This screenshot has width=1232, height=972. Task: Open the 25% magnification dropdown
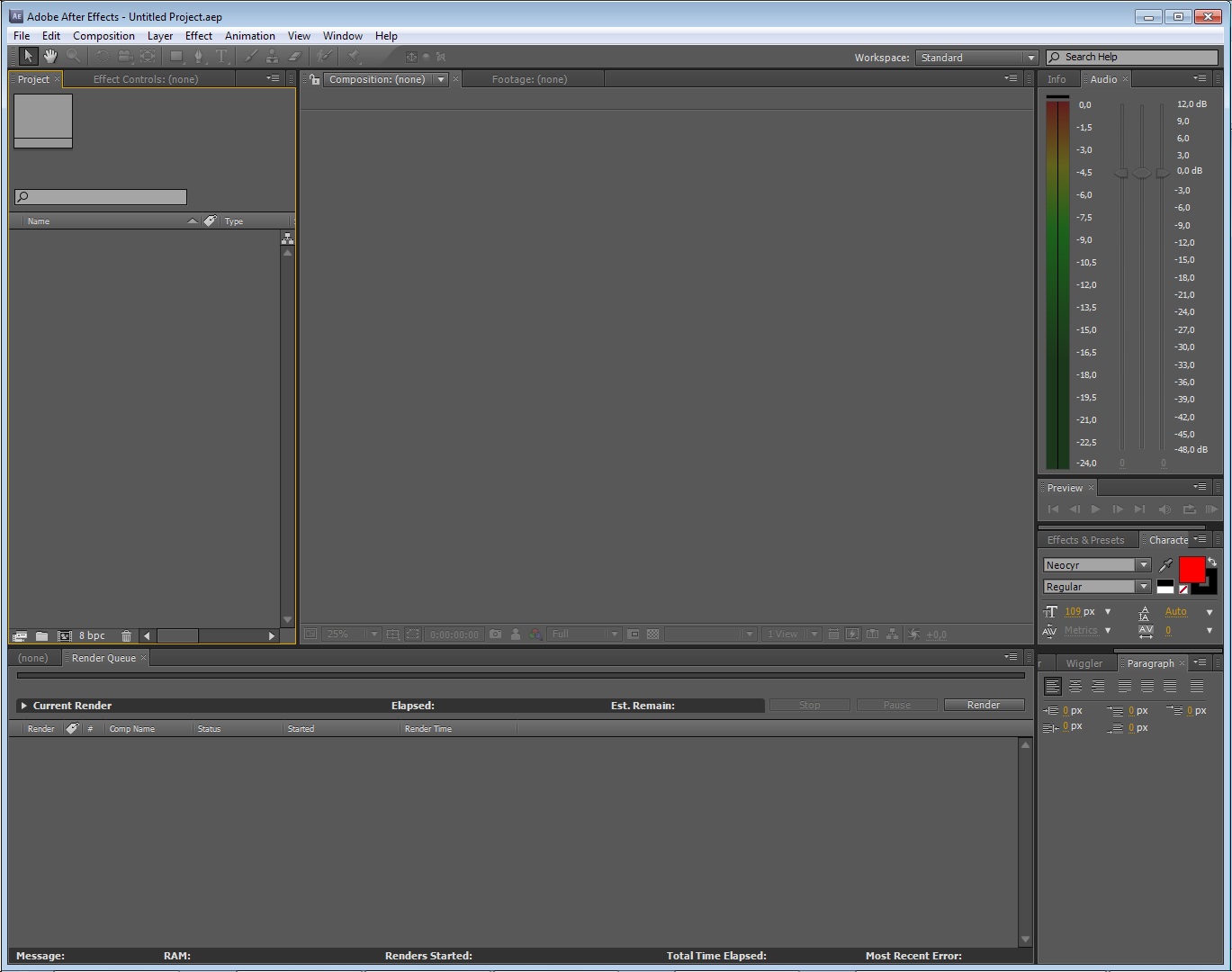click(352, 634)
